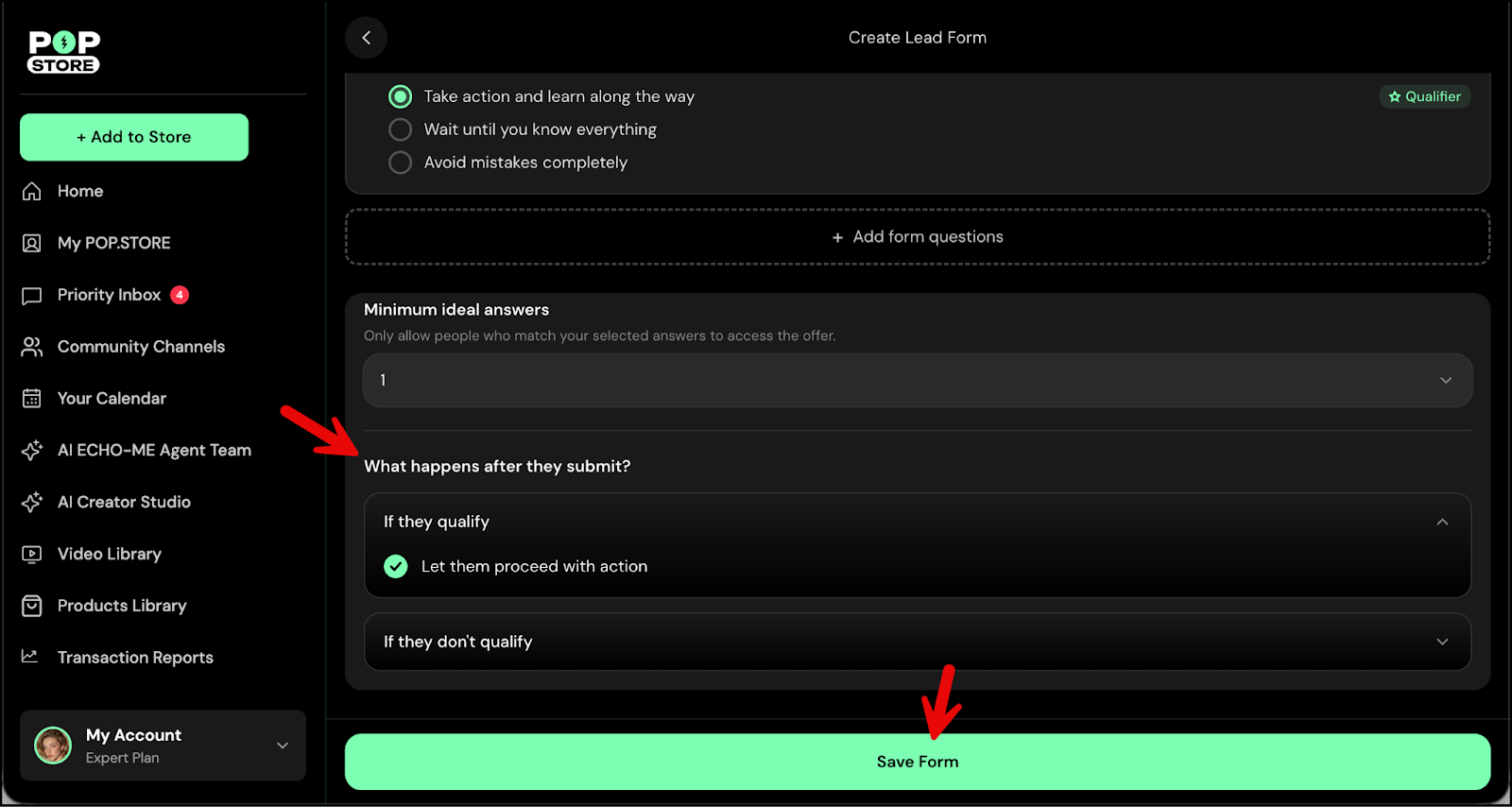Image resolution: width=1512 pixels, height=807 pixels.
Task: Select 'Avoid mistakes completely' radio option
Action: (x=401, y=163)
